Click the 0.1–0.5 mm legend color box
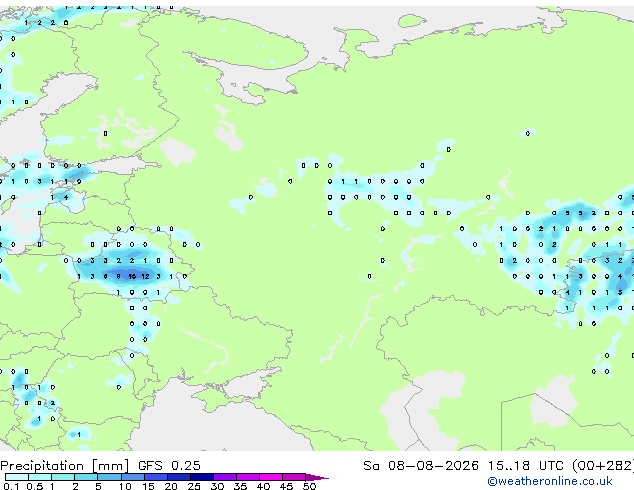Screen dimensions: 634x490 click(17, 477)
